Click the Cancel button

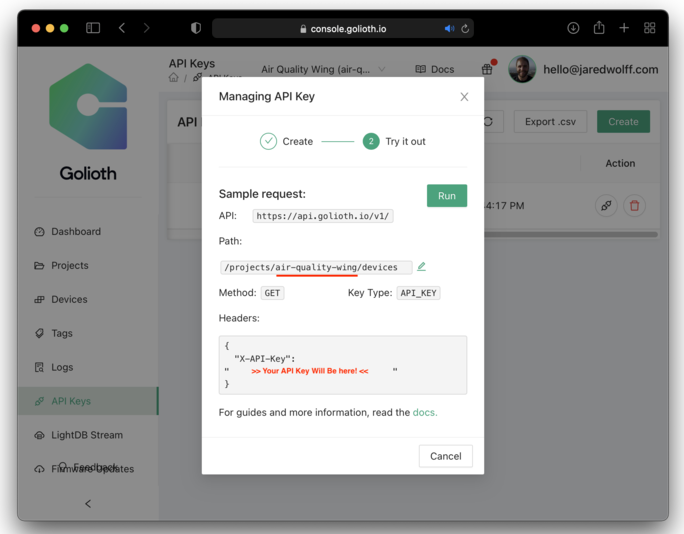[445, 456]
